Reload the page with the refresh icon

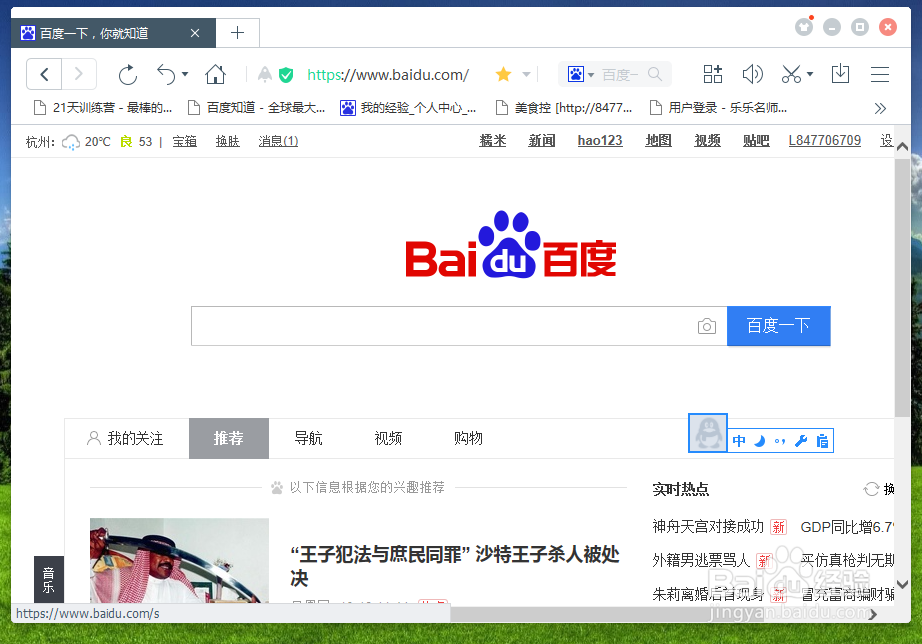click(x=128, y=75)
